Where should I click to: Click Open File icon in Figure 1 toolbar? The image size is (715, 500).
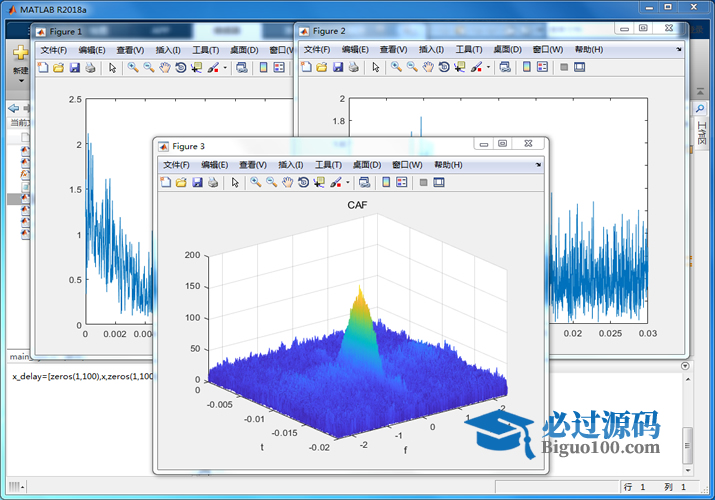[58, 68]
